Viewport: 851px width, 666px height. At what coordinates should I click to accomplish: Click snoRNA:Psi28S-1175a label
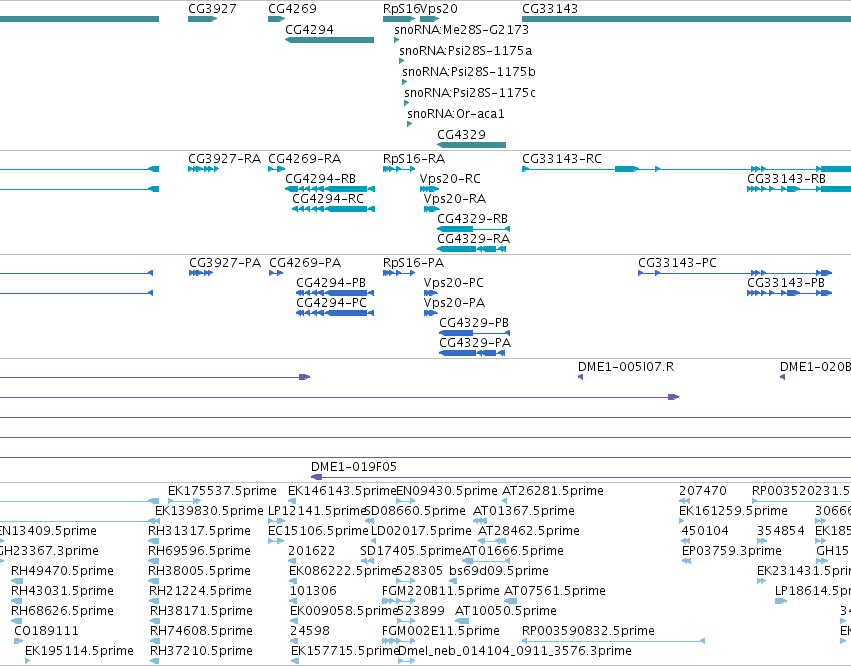[x=466, y=51]
